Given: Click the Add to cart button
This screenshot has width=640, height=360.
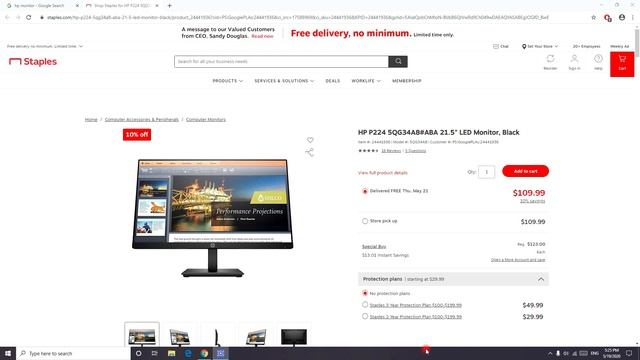Looking at the screenshot, I should 525,171.
